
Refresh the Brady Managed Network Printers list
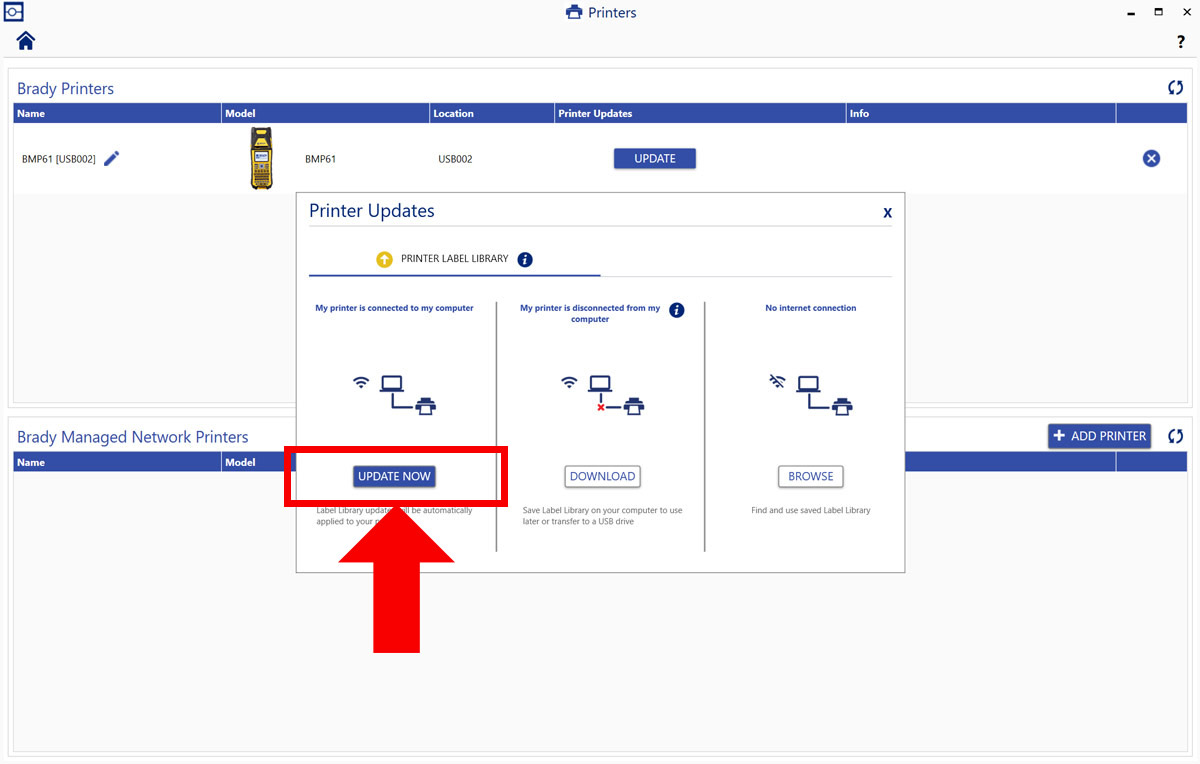1175,436
